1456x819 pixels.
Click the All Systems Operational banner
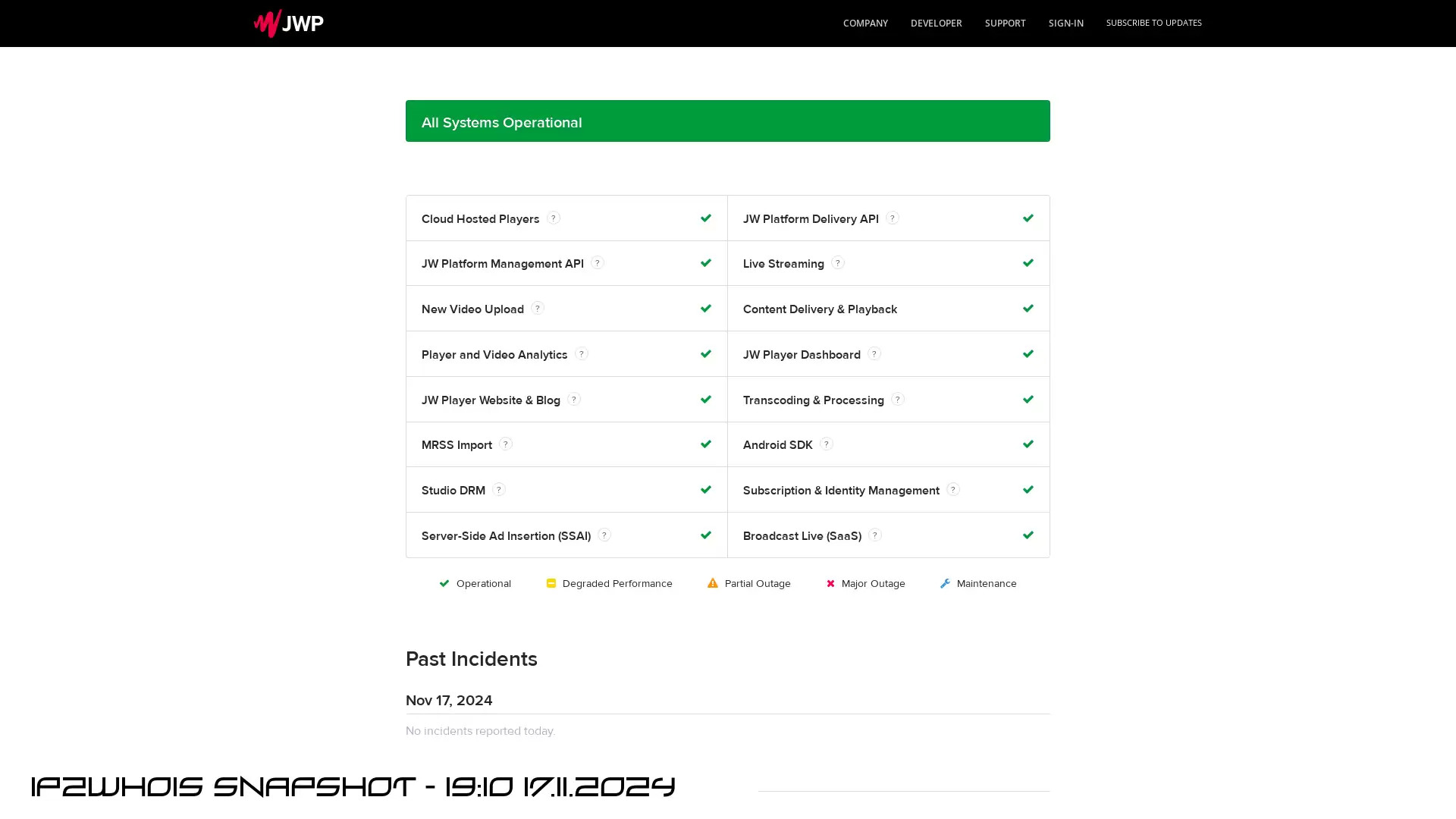coord(728,121)
